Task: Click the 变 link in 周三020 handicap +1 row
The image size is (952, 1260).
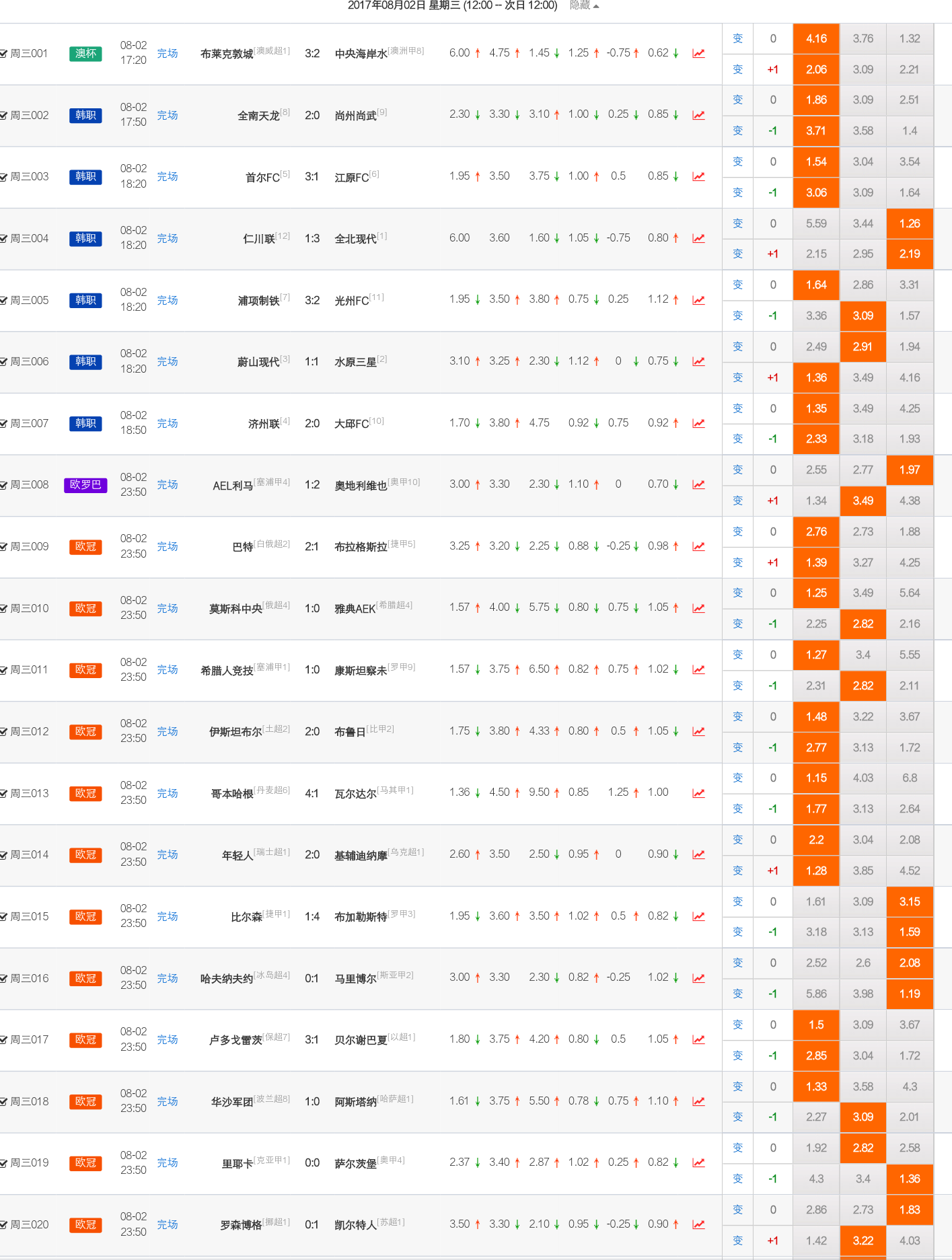Action: point(738,1240)
